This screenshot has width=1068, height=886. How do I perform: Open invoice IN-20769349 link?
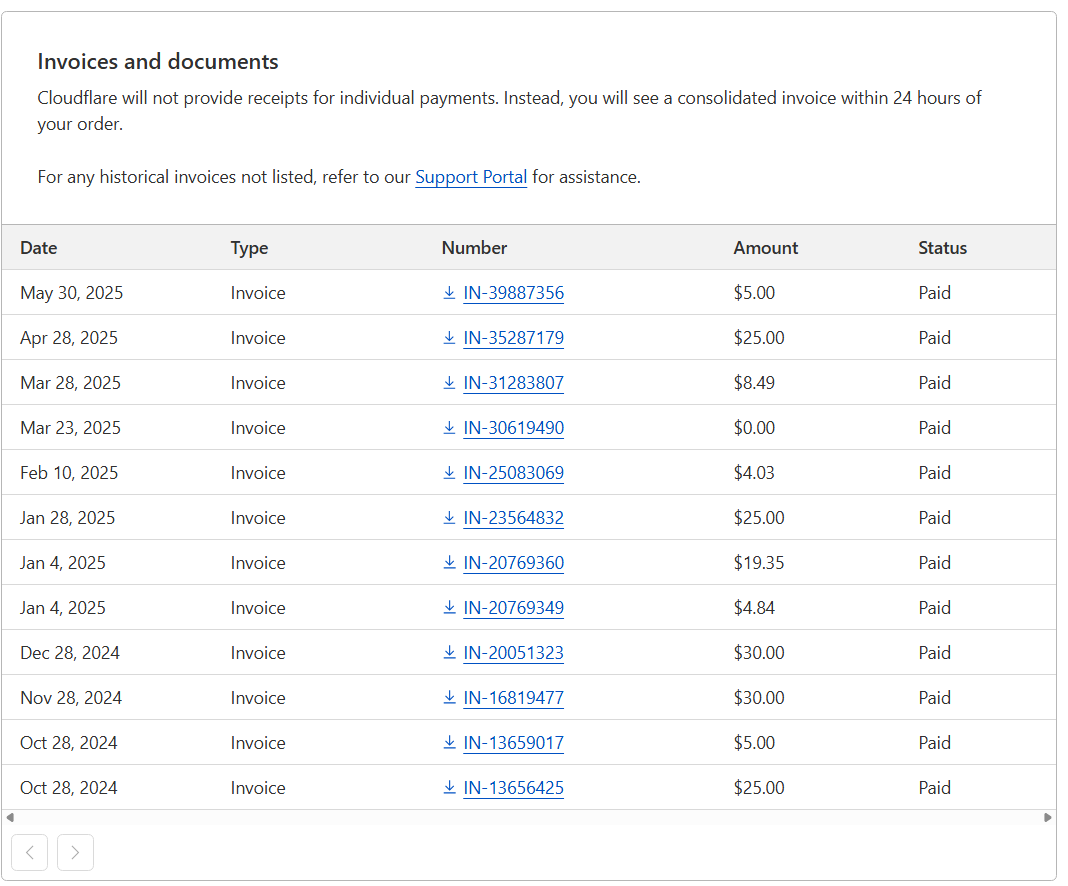[513, 608]
